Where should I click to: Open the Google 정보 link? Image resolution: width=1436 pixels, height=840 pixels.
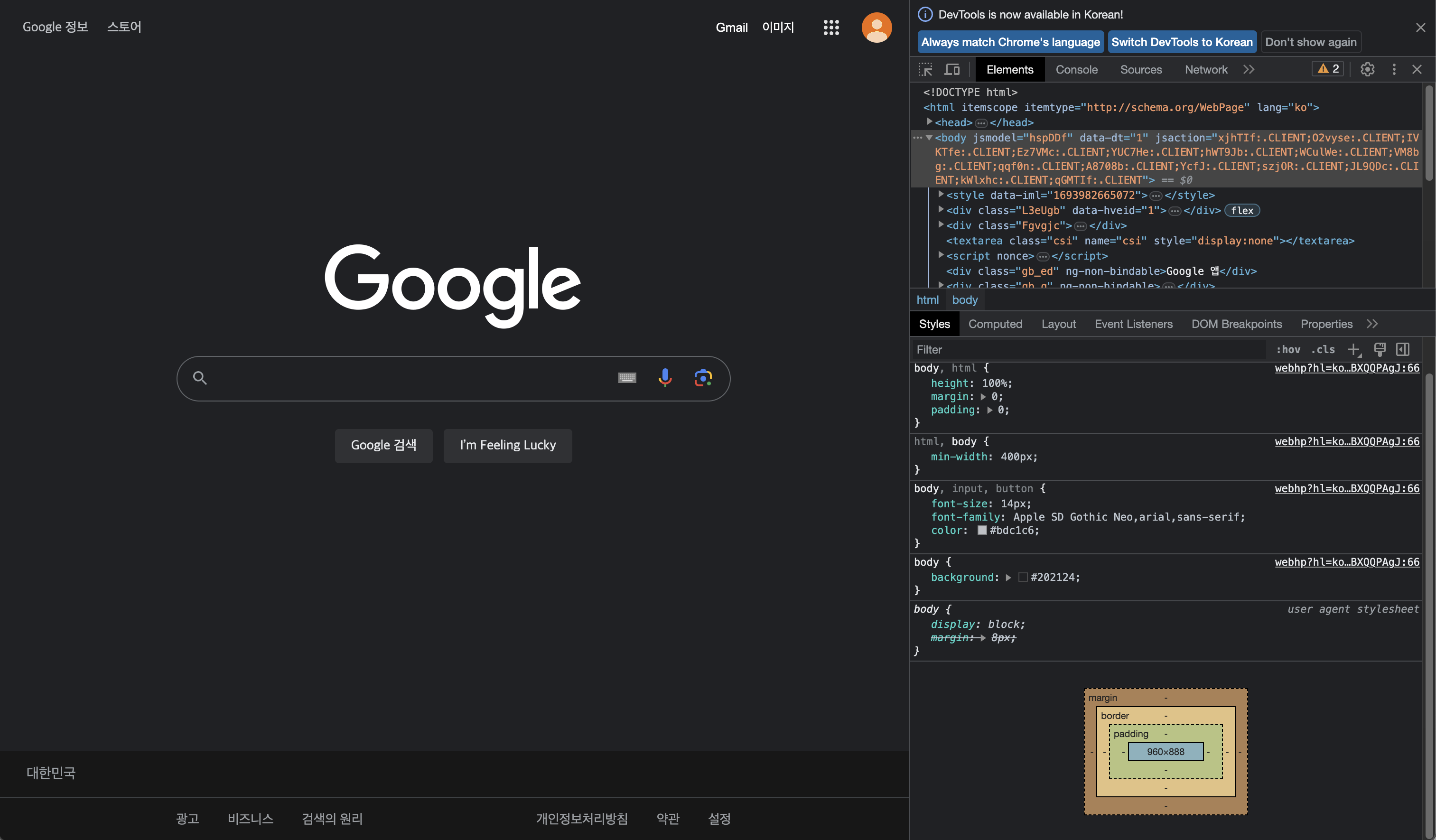click(x=55, y=27)
